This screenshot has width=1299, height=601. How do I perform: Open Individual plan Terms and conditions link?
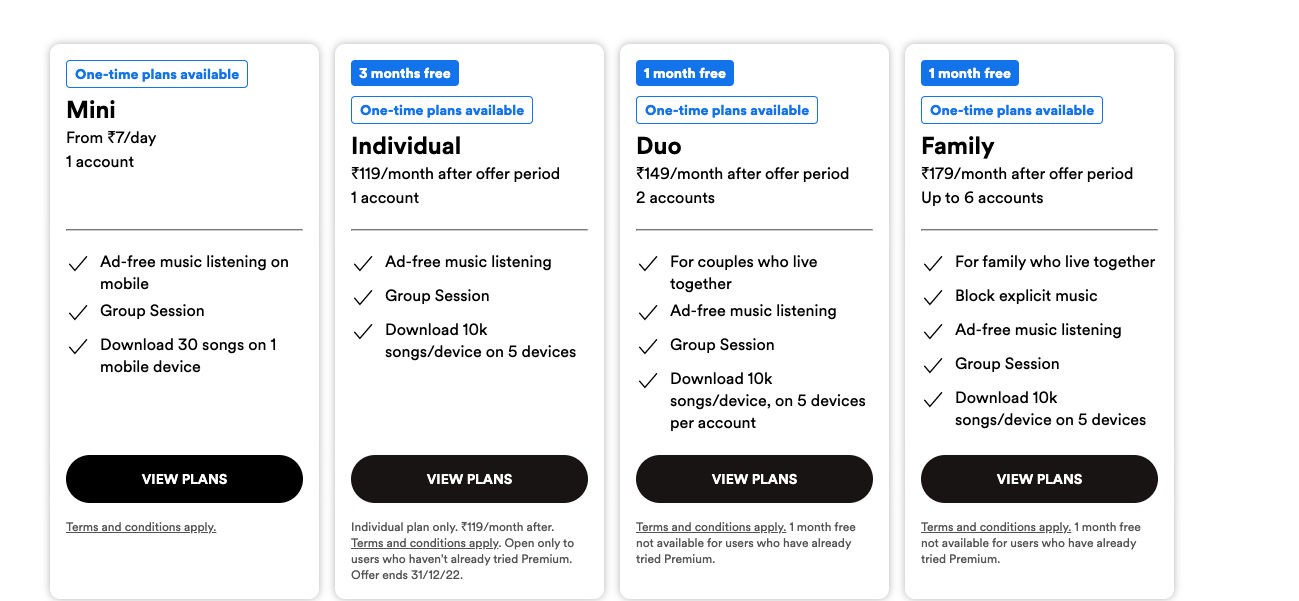click(x=425, y=543)
